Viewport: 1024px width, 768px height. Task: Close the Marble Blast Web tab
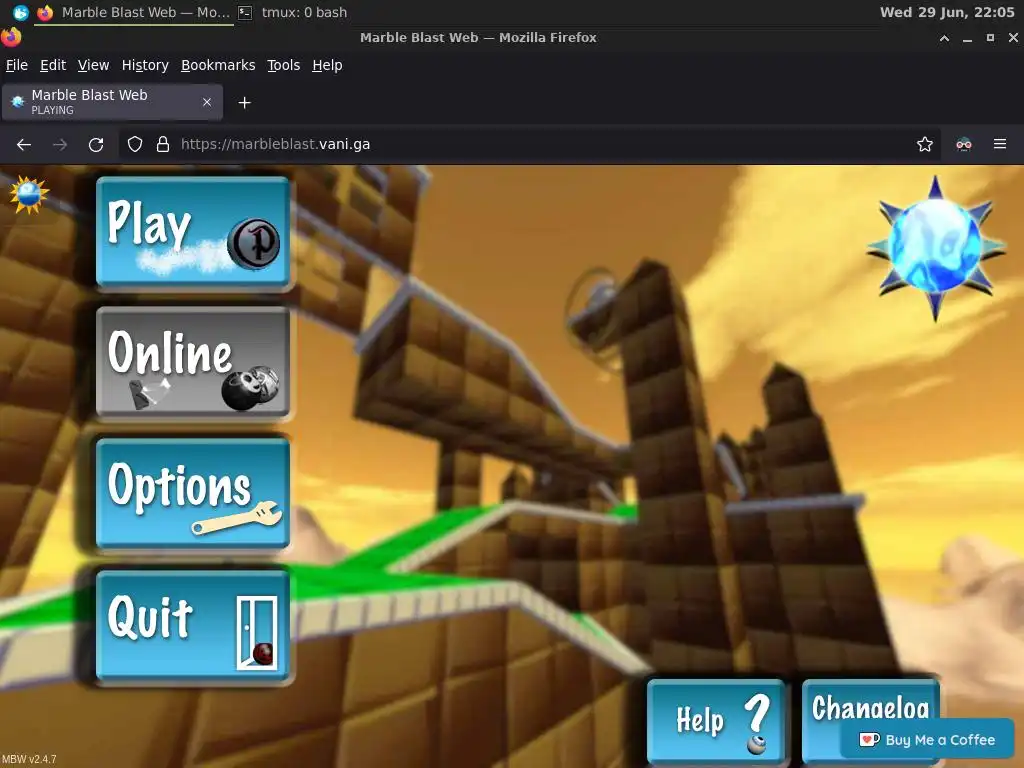coord(207,103)
